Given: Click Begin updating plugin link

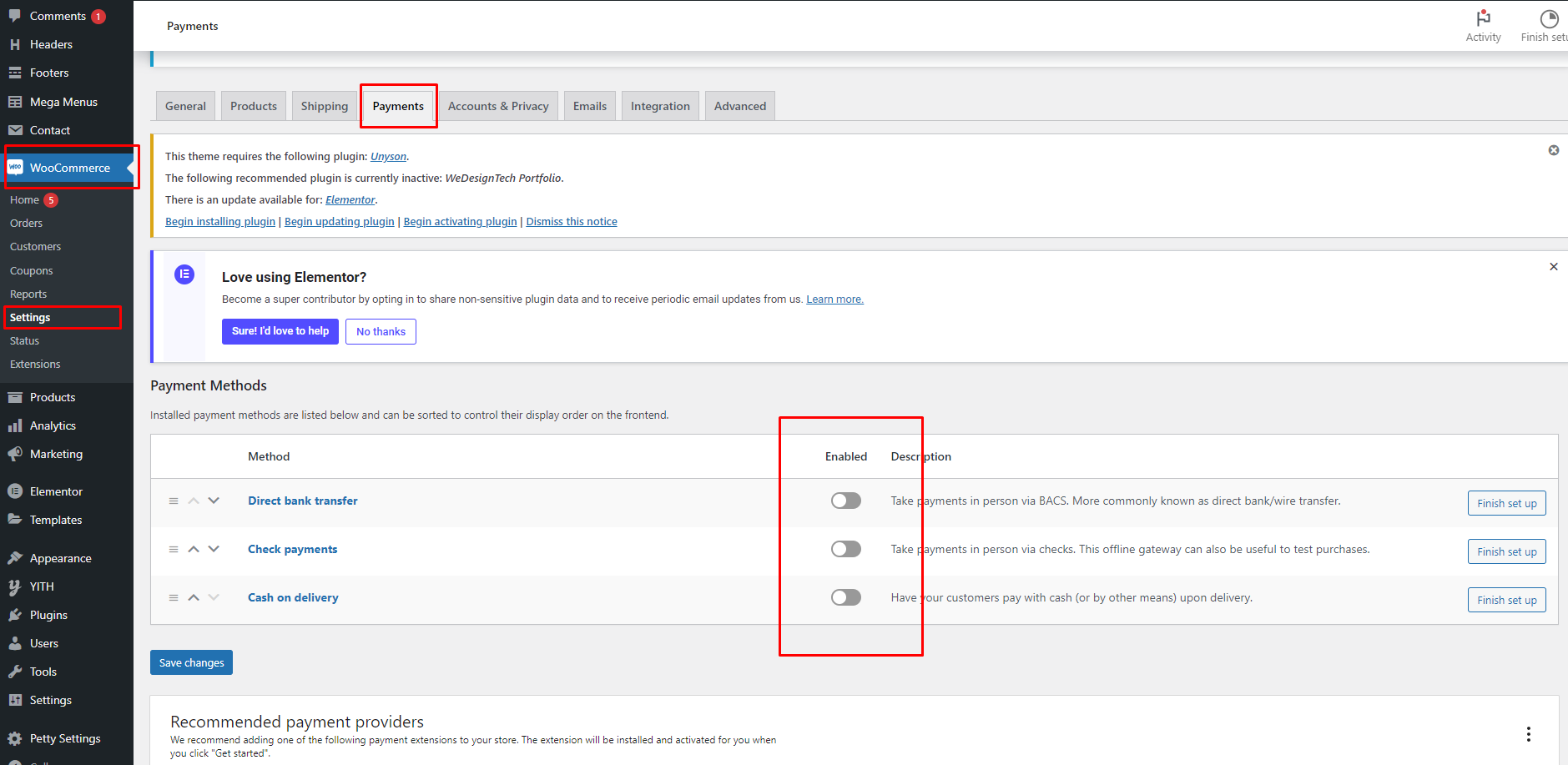Looking at the screenshot, I should point(340,221).
